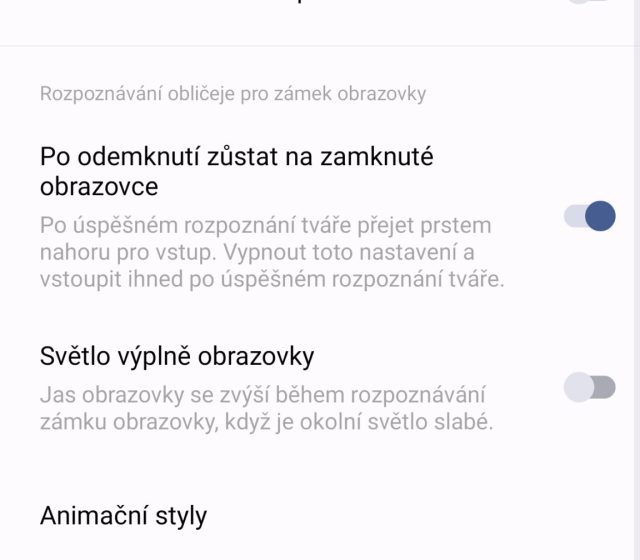Click the line 'Po úspěšném rozpoznání tváře přejet prstem'
The image size is (640, 560).
(265, 227)
